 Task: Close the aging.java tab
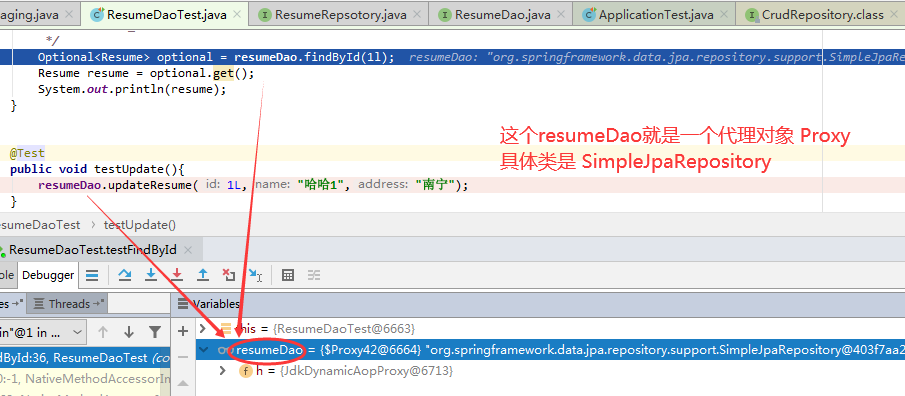click(69, 15)
